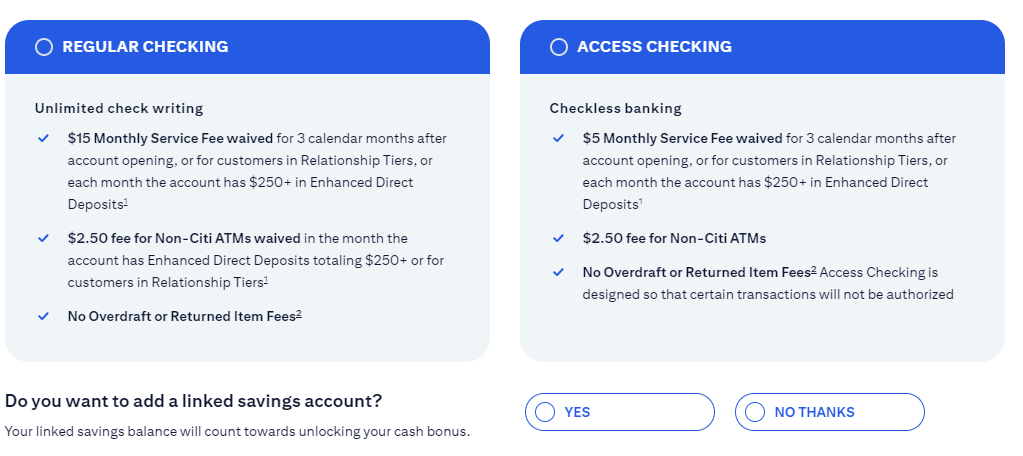Open footnote 2 after Access Checking's Returned Item Fees
This screenshot has width=1023, height=456.
click(x=813, y=270)
